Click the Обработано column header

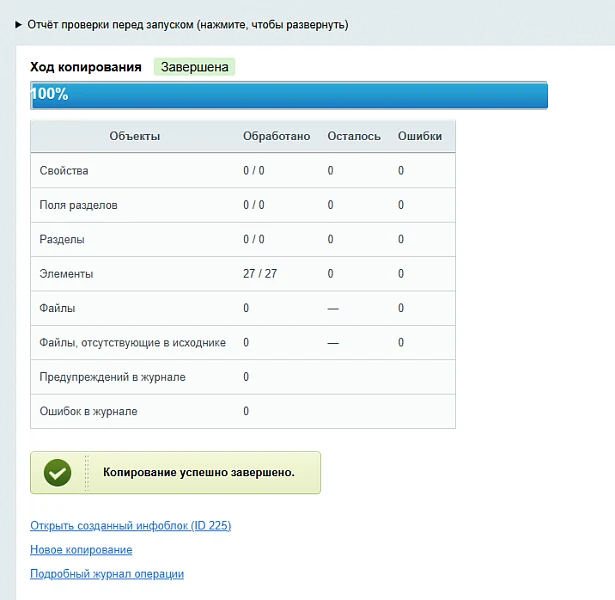point(277,136)
